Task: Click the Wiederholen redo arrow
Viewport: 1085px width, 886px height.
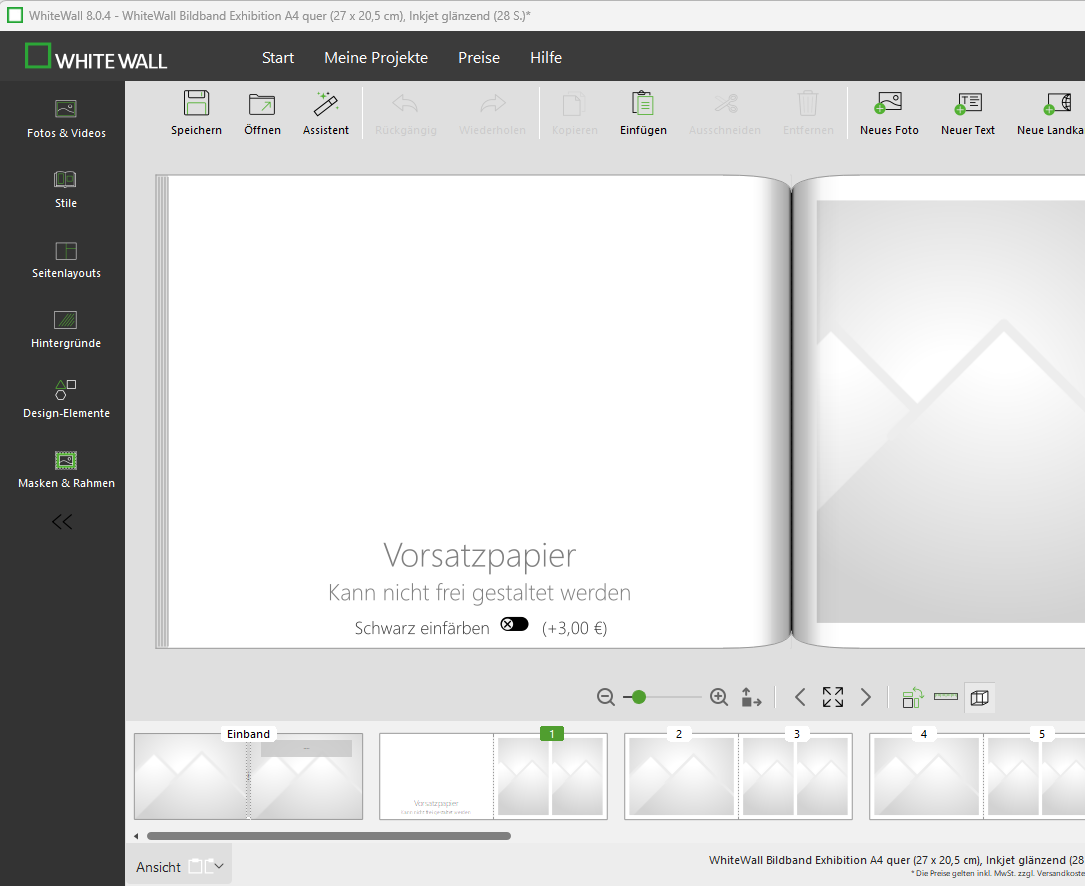Action: coord(493,104)
